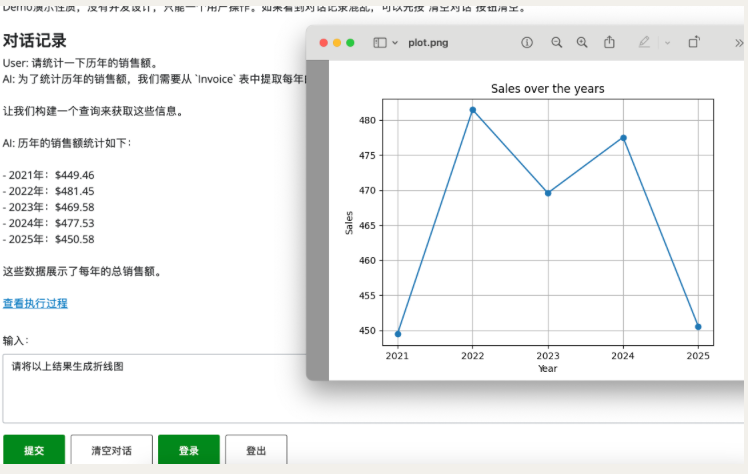Expand the Markup options dropdown arrow

point(667,43)
